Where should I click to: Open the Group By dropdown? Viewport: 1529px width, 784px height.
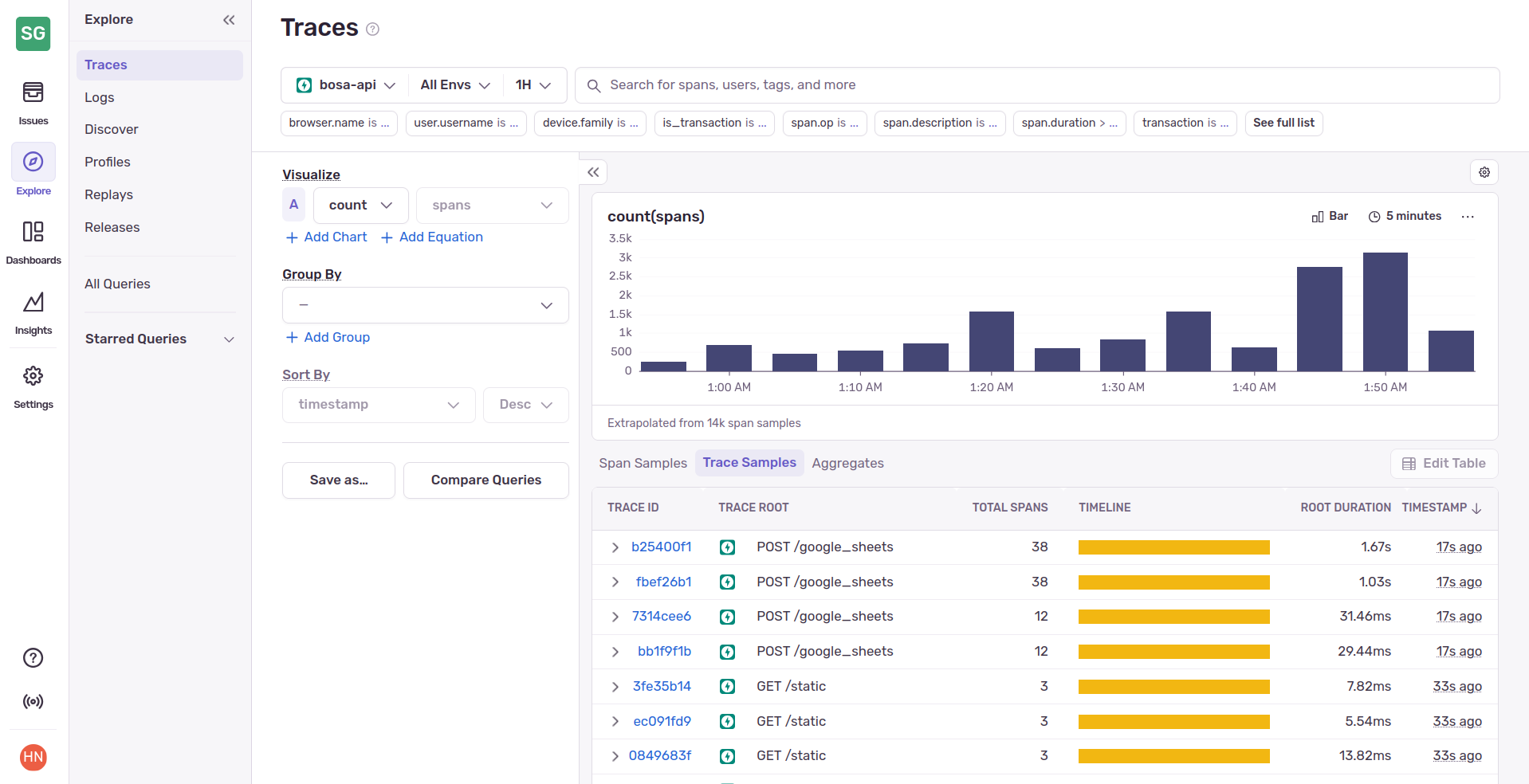click(425, 305)
